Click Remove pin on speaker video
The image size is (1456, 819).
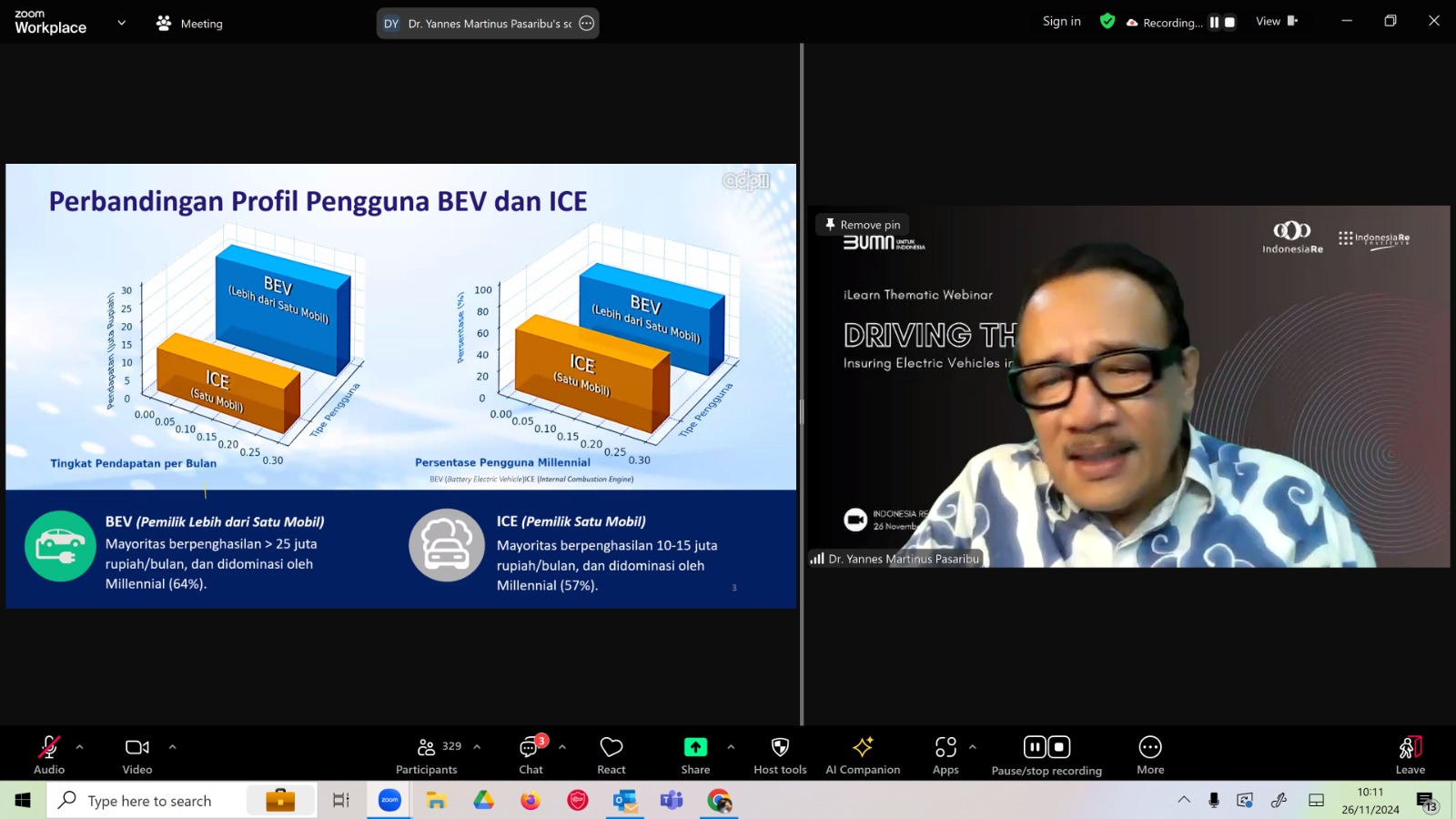862,225
